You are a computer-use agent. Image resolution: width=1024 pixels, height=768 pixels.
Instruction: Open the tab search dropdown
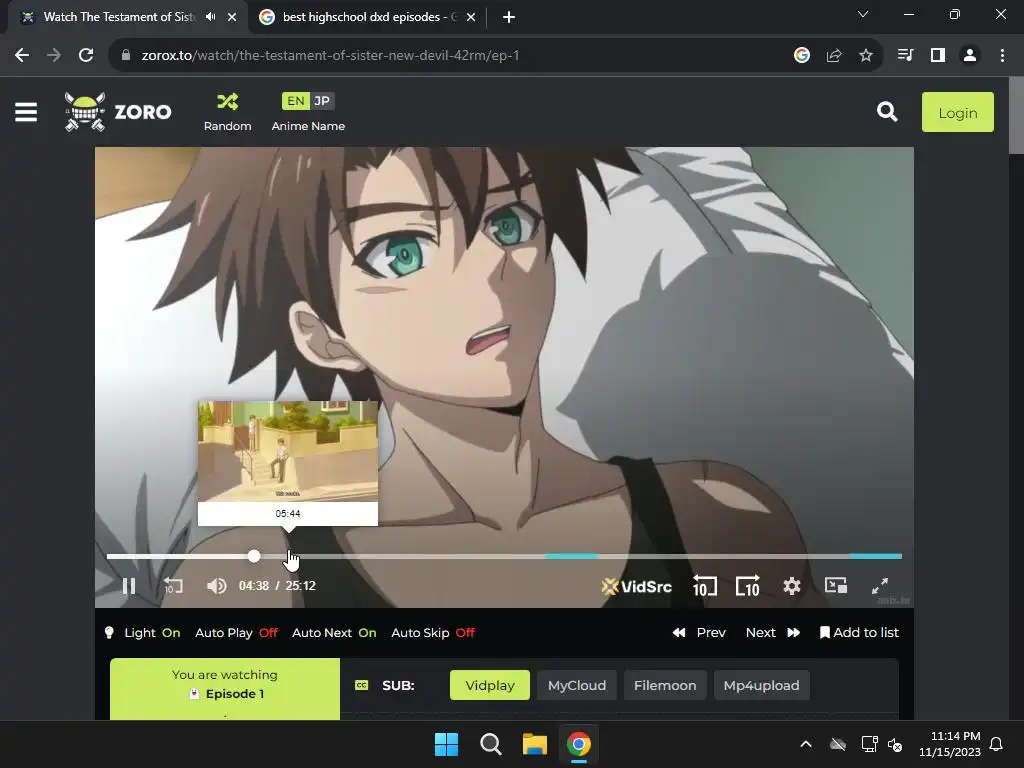point(863,14)
